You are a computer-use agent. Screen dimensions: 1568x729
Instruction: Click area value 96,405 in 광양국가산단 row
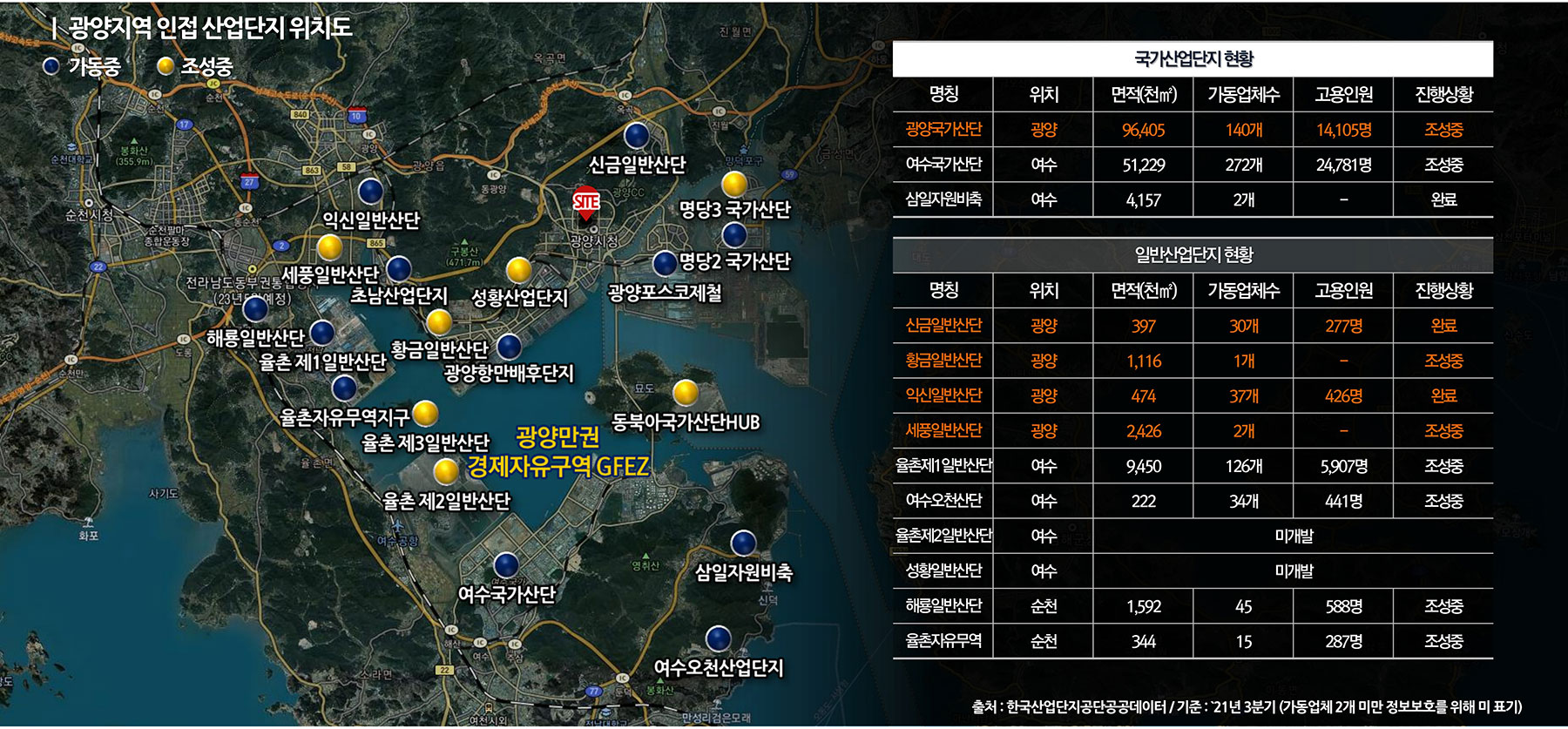click(x=1144, y=131)
